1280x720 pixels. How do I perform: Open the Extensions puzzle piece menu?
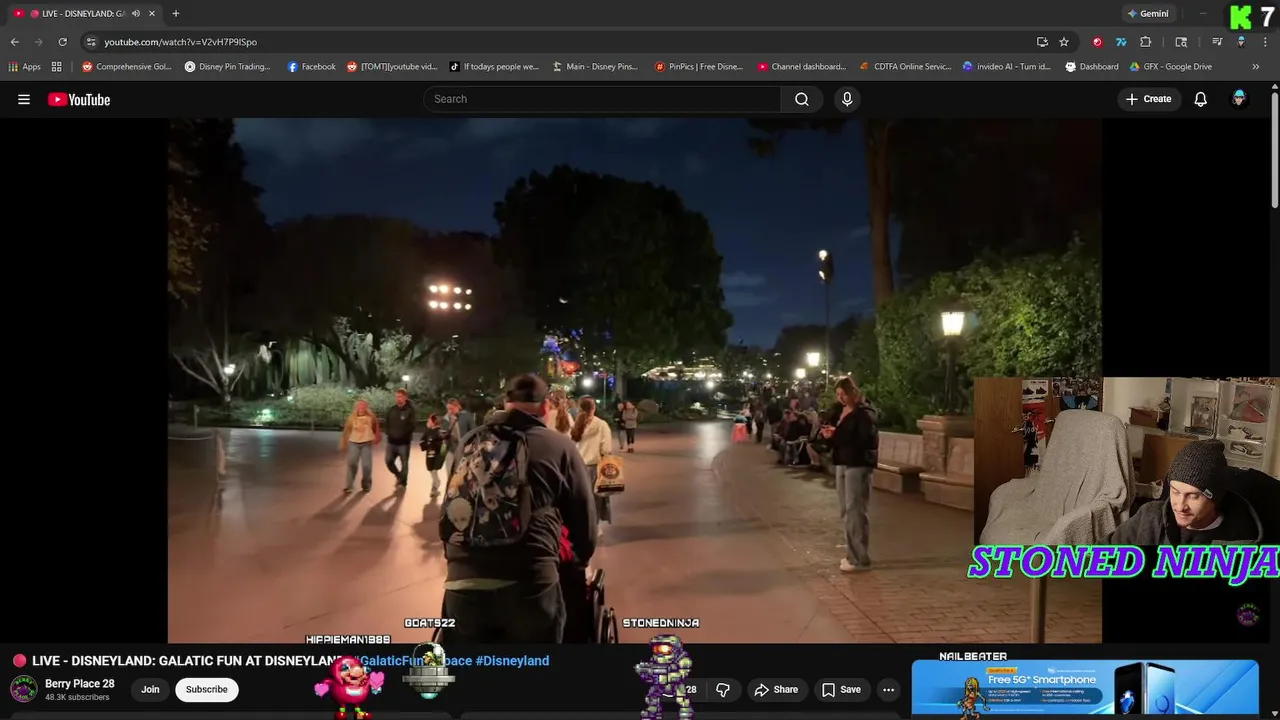[x=1146, y=42]
